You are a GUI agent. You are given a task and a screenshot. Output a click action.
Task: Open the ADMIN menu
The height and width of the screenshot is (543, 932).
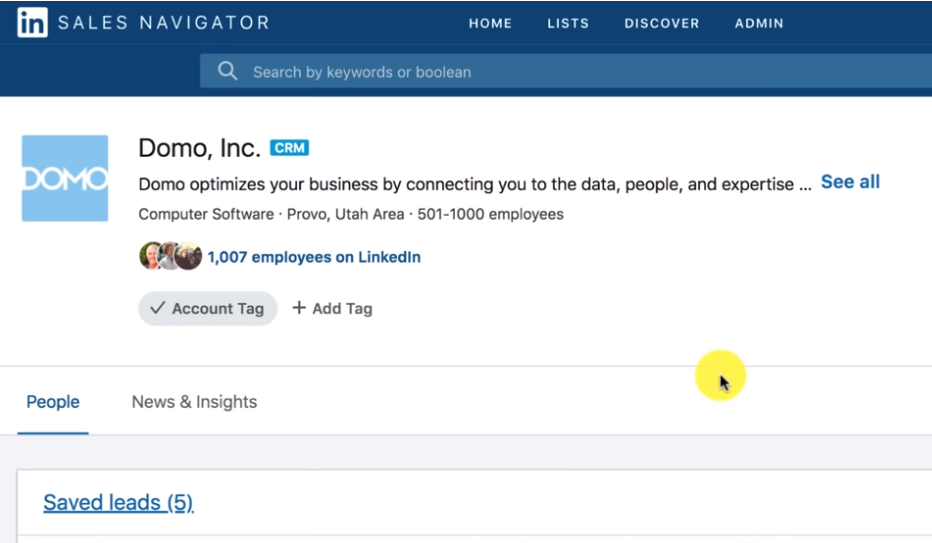click(759, 23)
